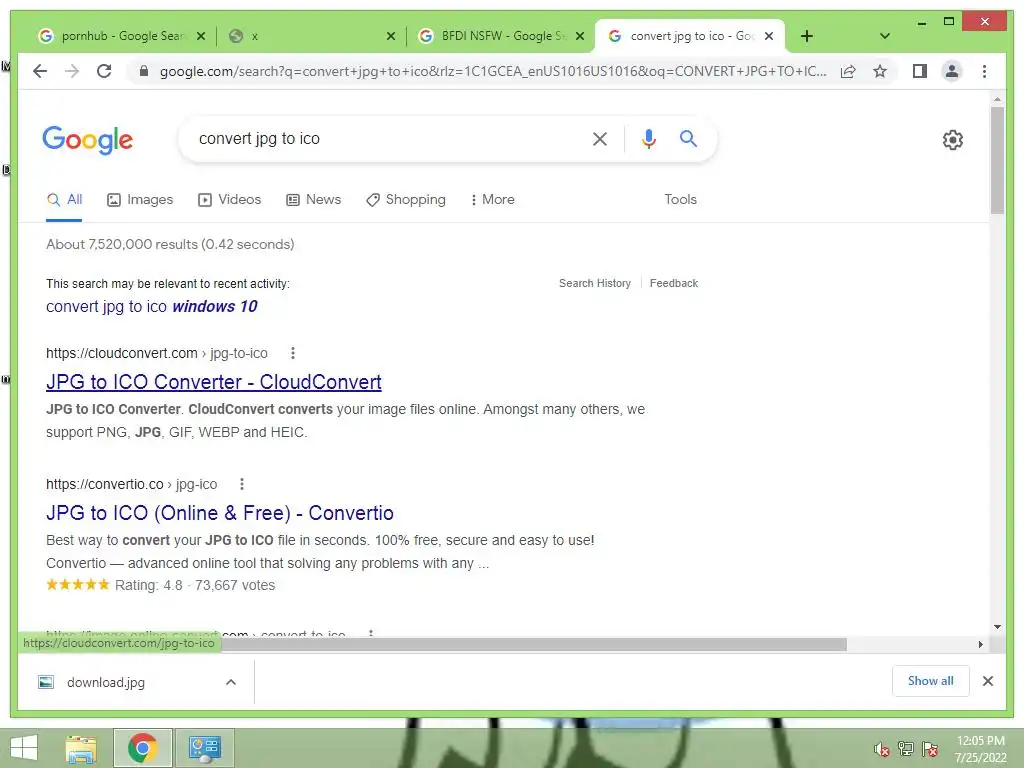Open a new tab
The image size is (1024, 768).
coord(807,36)
